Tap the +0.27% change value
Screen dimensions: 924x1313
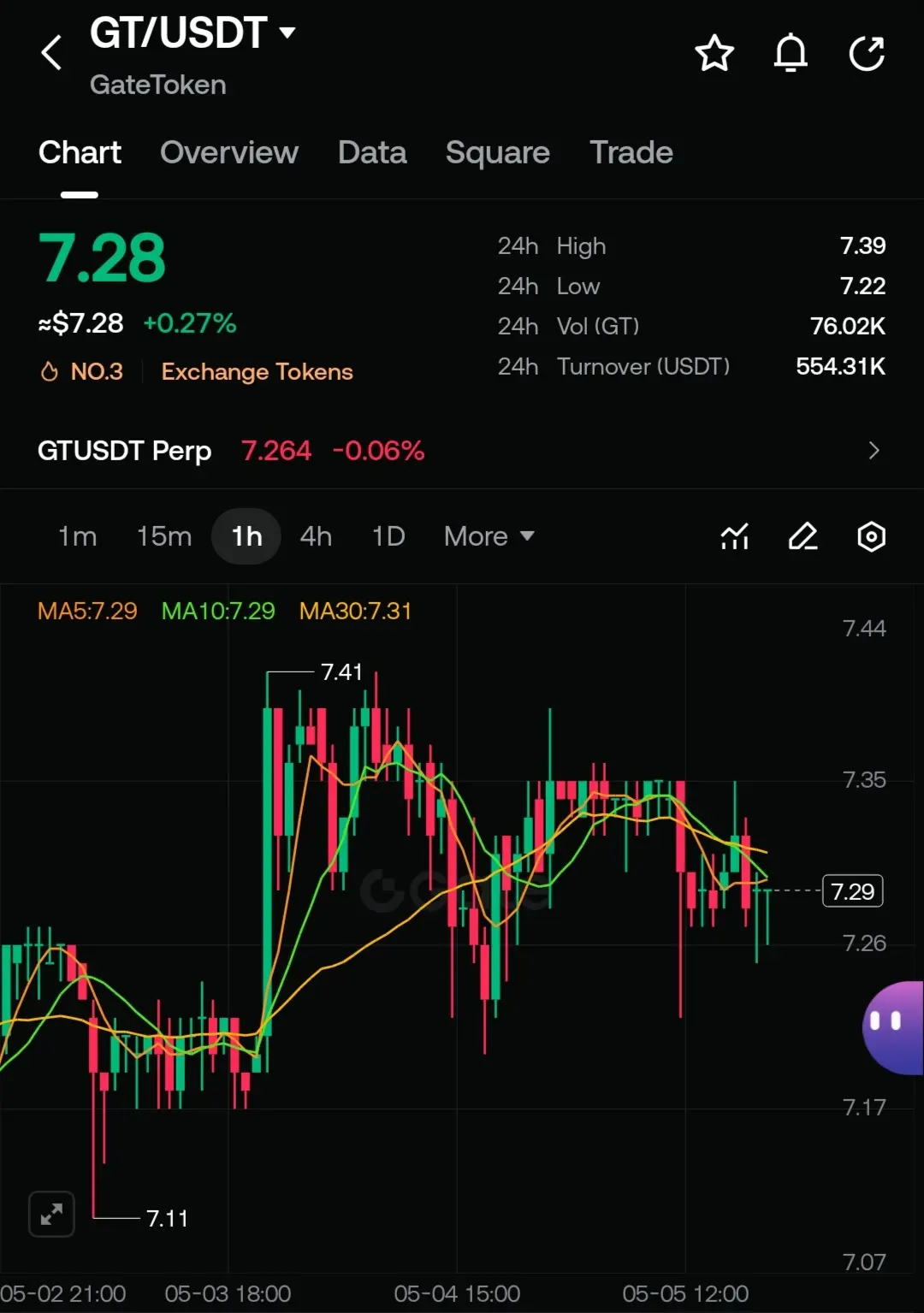click(x=190, y=323)
